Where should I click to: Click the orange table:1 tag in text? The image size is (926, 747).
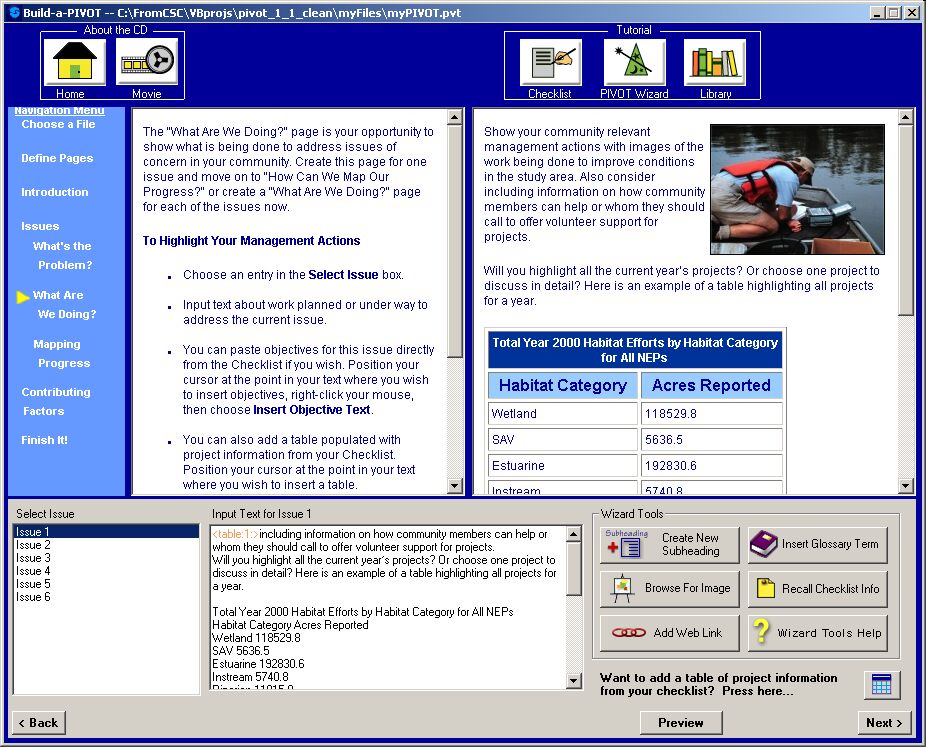235,534
